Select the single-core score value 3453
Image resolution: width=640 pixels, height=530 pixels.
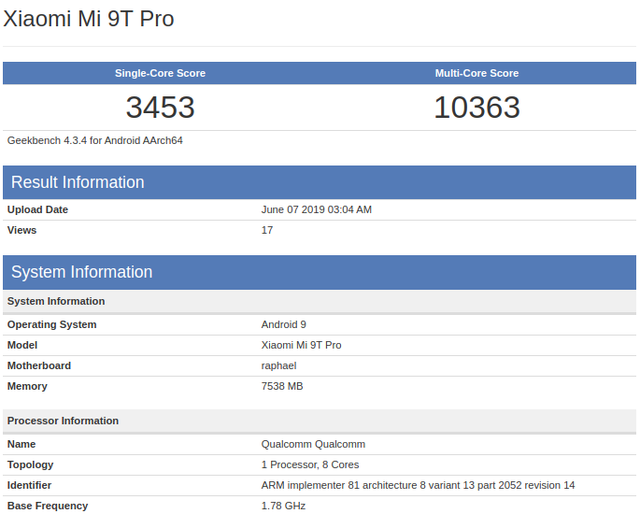point(160,107)
